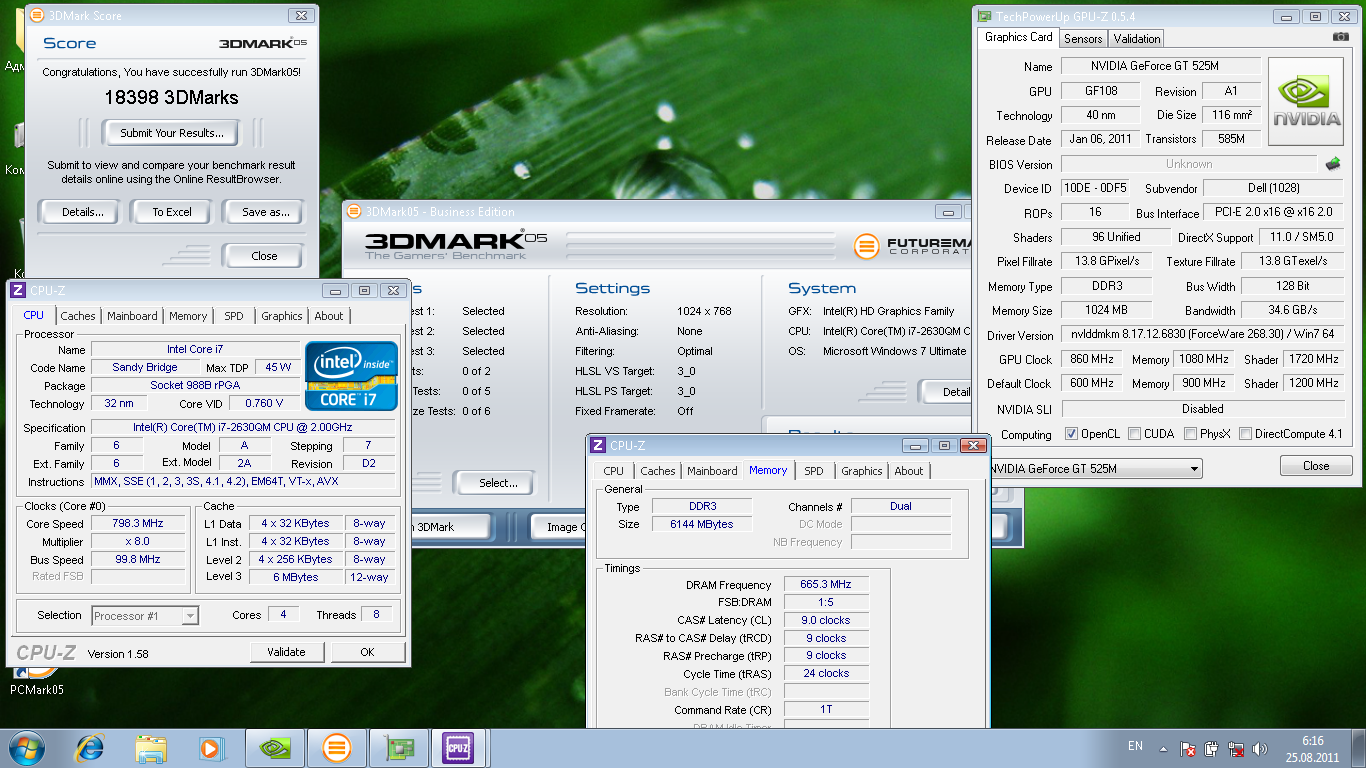Click the Details... button in 3DMark Score
The image size is (1366, 768).
tap(82, 212)
